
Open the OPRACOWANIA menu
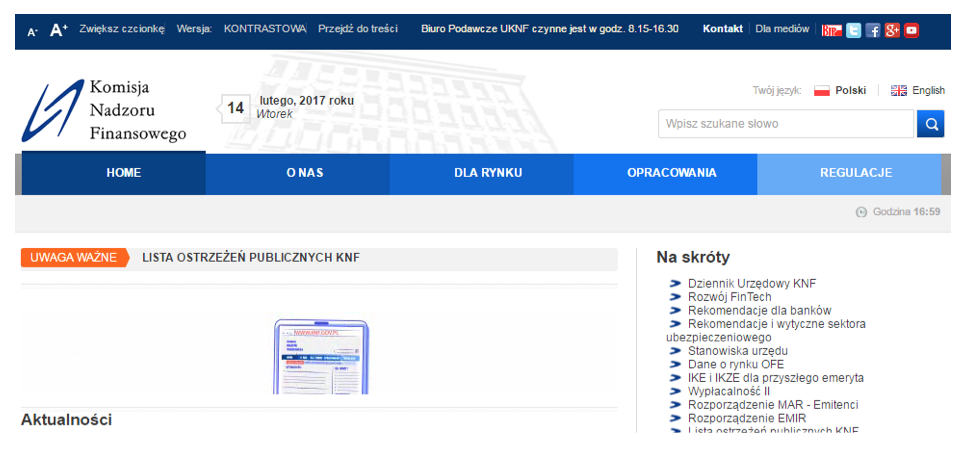point(665,173)
